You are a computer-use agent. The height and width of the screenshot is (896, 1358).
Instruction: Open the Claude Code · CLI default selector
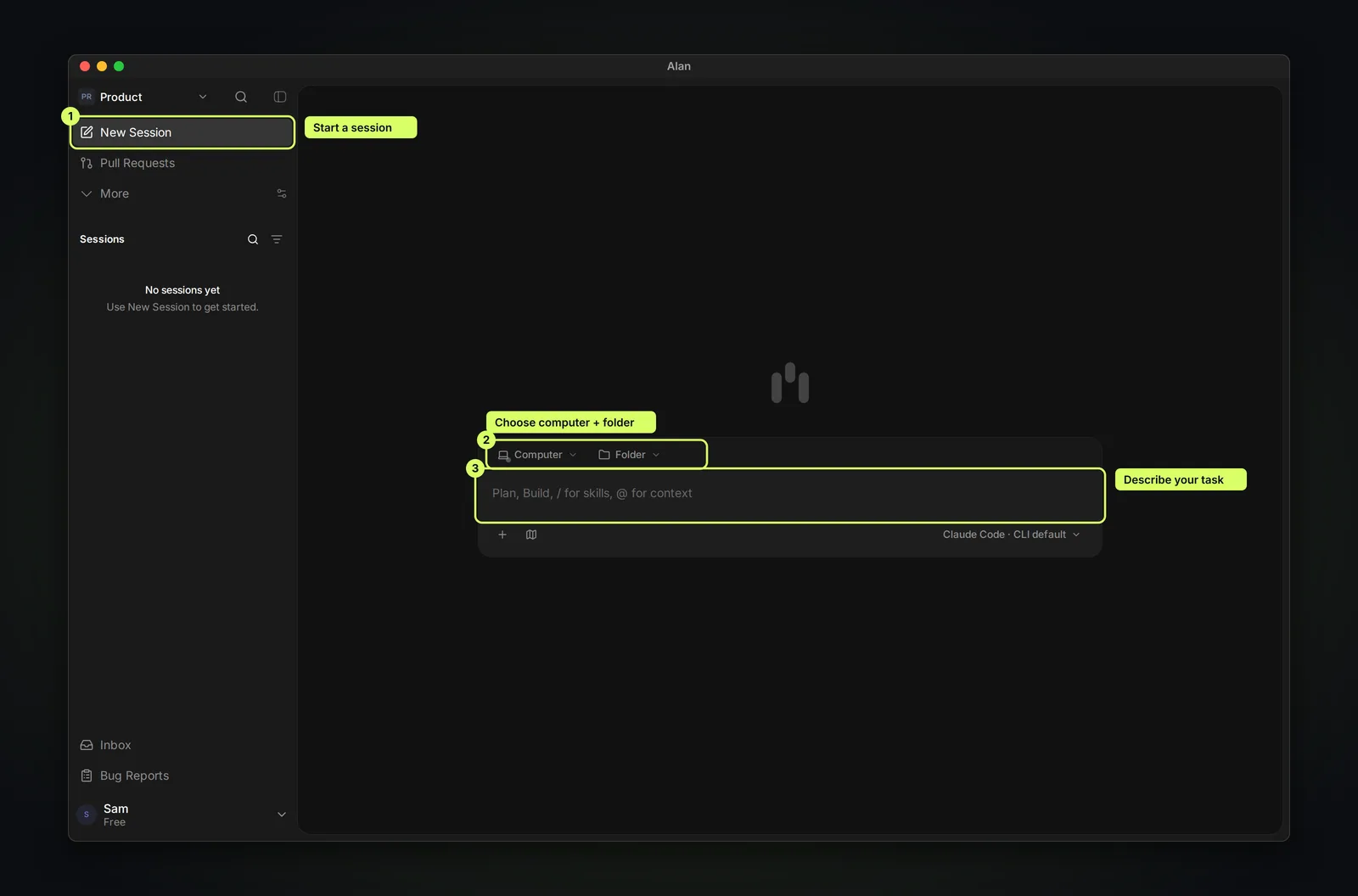click(x=1011, y=535)
